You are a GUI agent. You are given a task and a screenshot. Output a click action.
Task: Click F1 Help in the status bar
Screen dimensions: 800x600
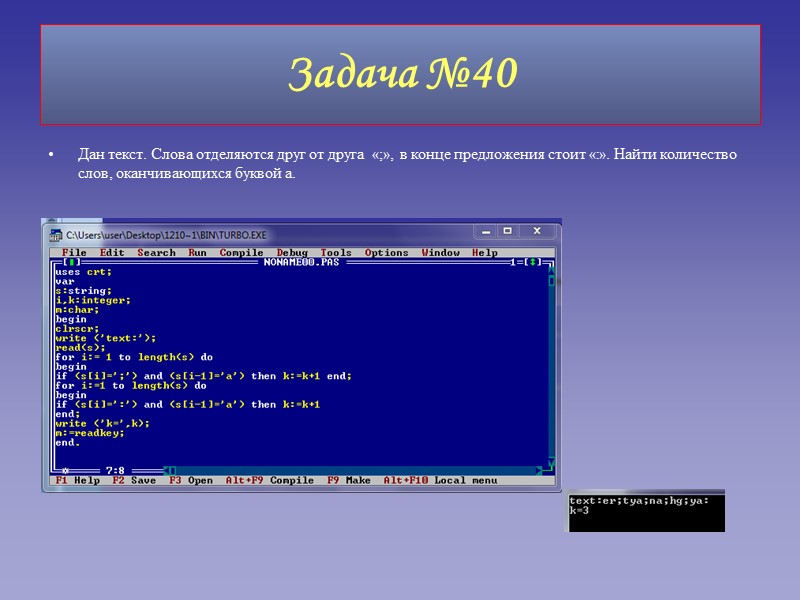[78, 480]
